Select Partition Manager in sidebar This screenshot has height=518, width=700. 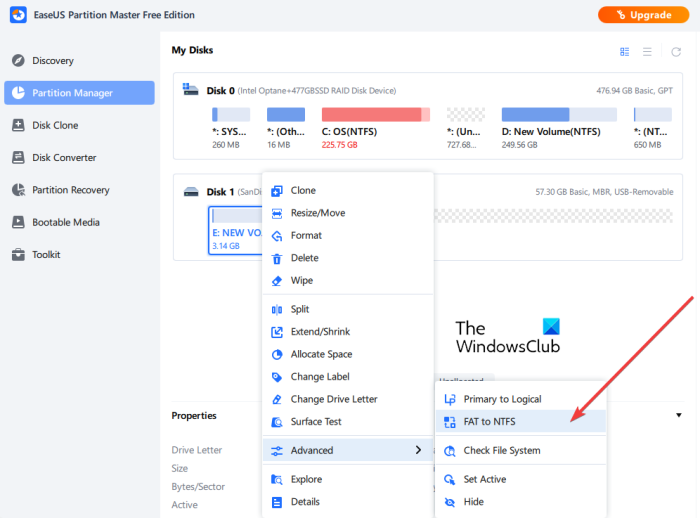point(79,93)
